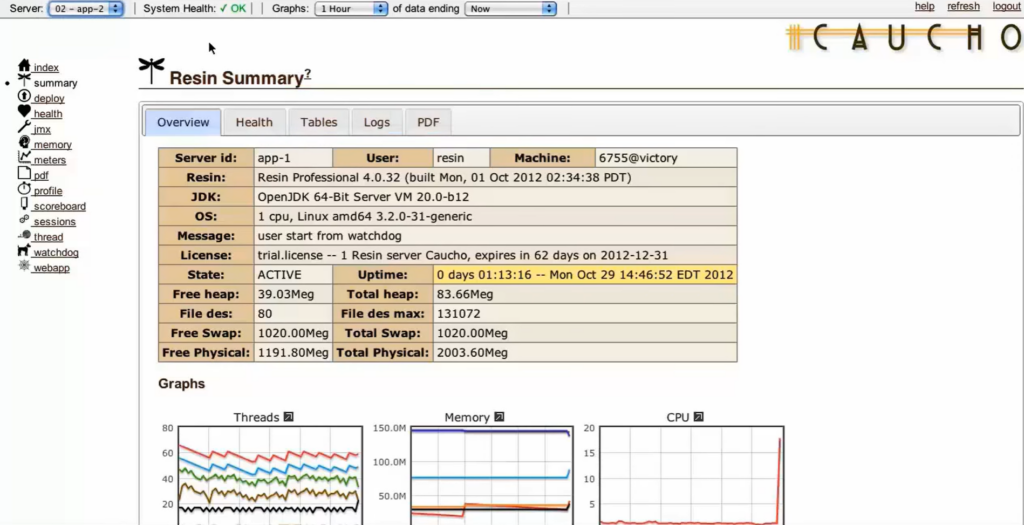The image size is (1024, 525).
Task: Open the Graphs period dropdown showing 1 Hour
Action: pyautogui.click(x=351, y=8)
